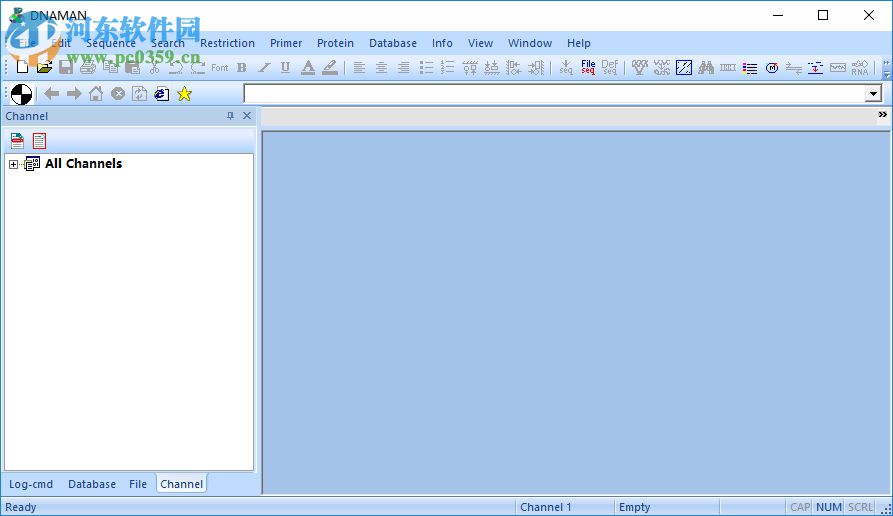Click the floppy disk Save icon
Image resolution: width=893 pixels, height=516 pixels.
point(66,67)
